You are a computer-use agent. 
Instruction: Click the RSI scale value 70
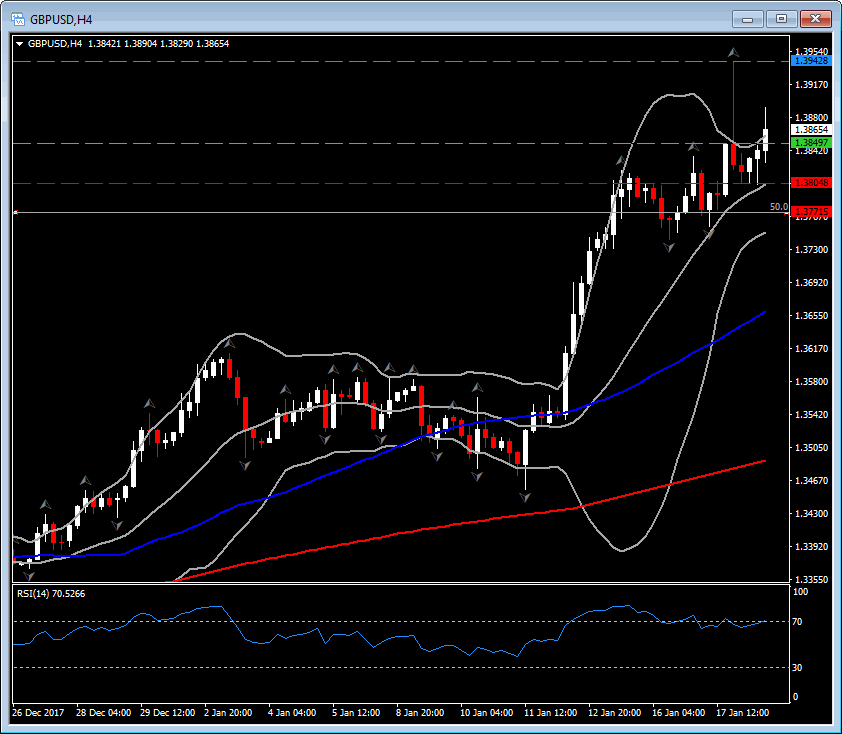(797, 622)
